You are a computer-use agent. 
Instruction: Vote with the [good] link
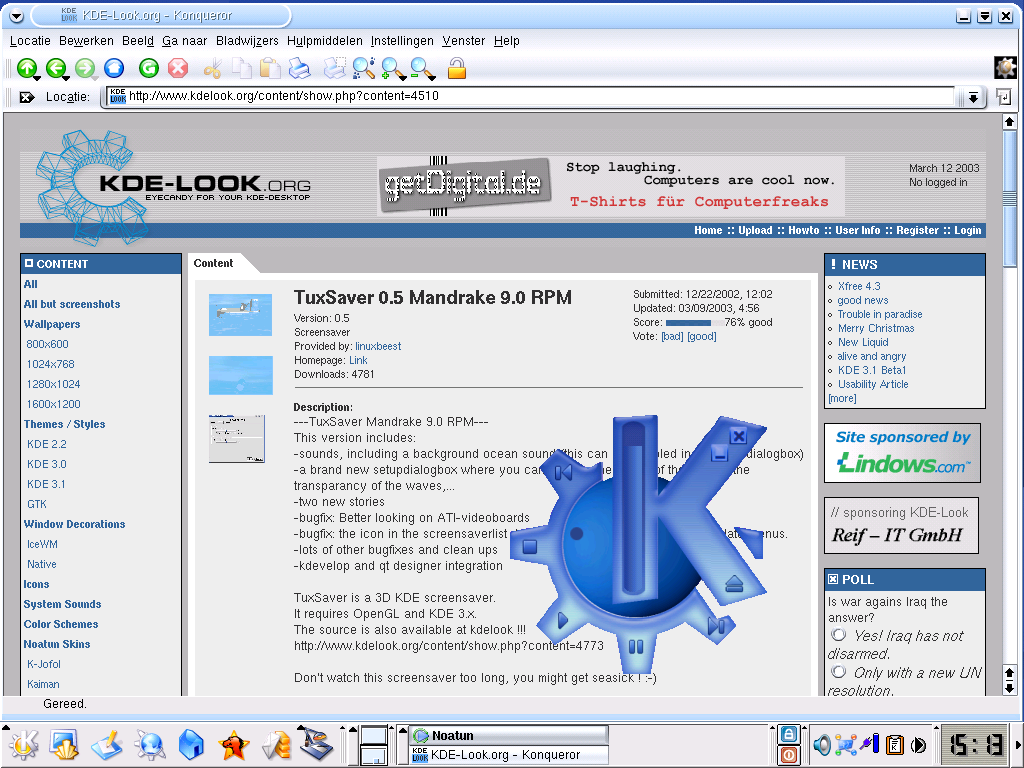click(702, 336)
